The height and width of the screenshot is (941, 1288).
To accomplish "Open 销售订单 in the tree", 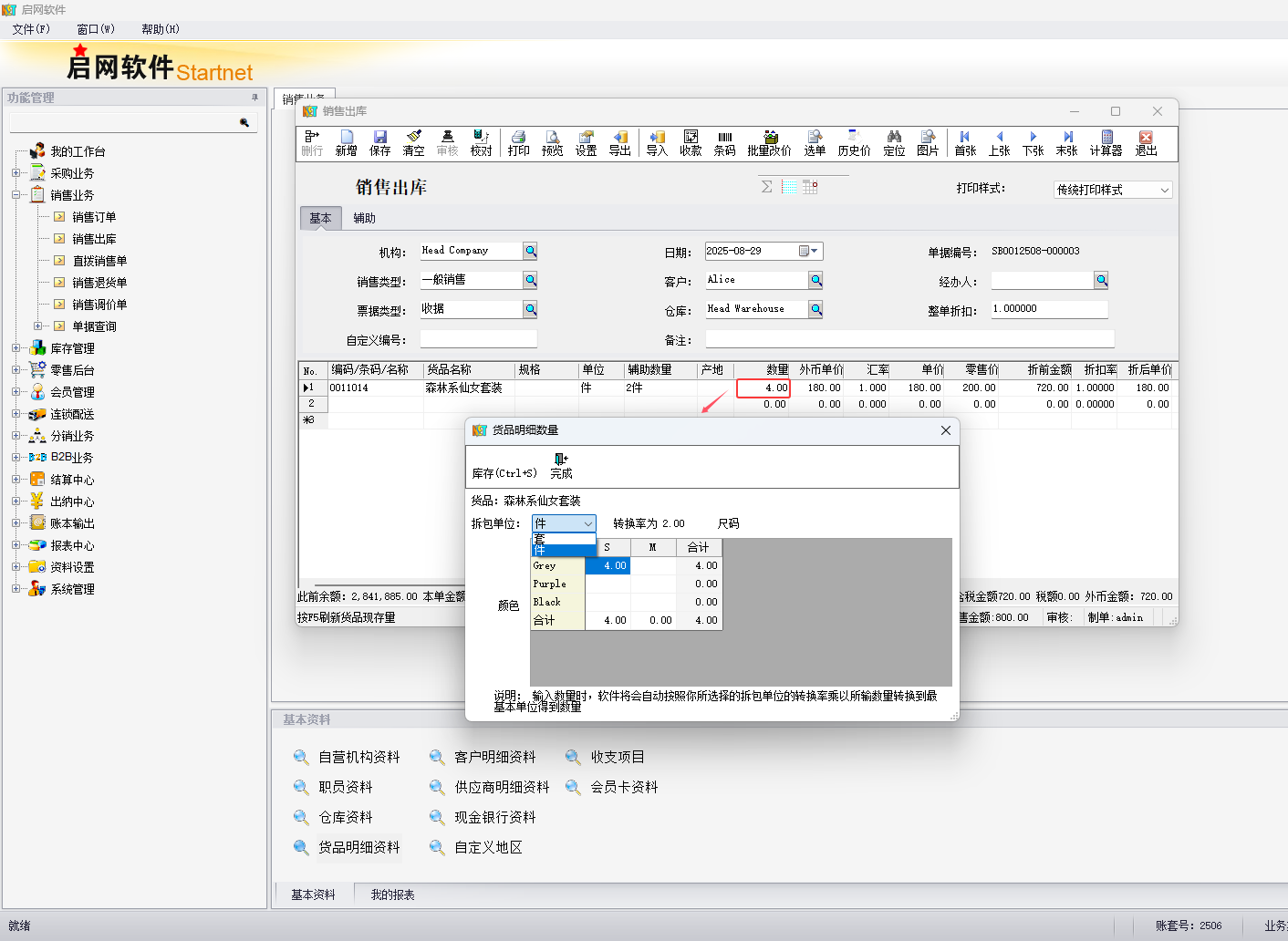I will [x=94, y=216].
